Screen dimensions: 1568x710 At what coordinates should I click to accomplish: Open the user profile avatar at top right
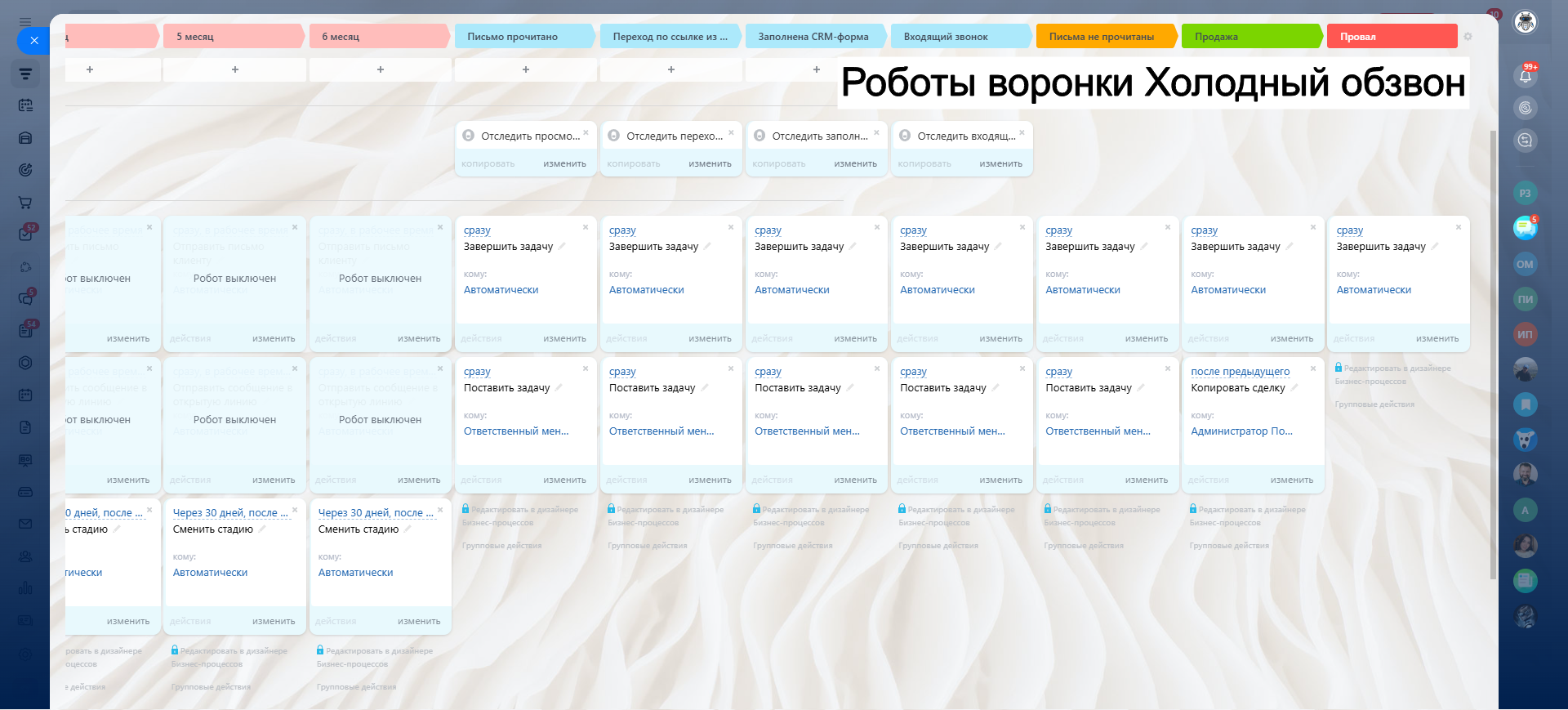tap(1525, 22)
